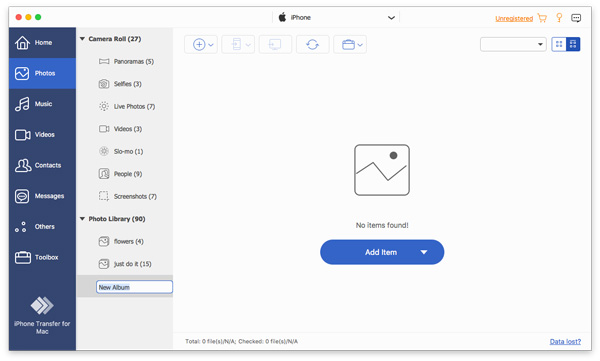
Task: Open the export to device dropdown arrow
Action: 248,45
